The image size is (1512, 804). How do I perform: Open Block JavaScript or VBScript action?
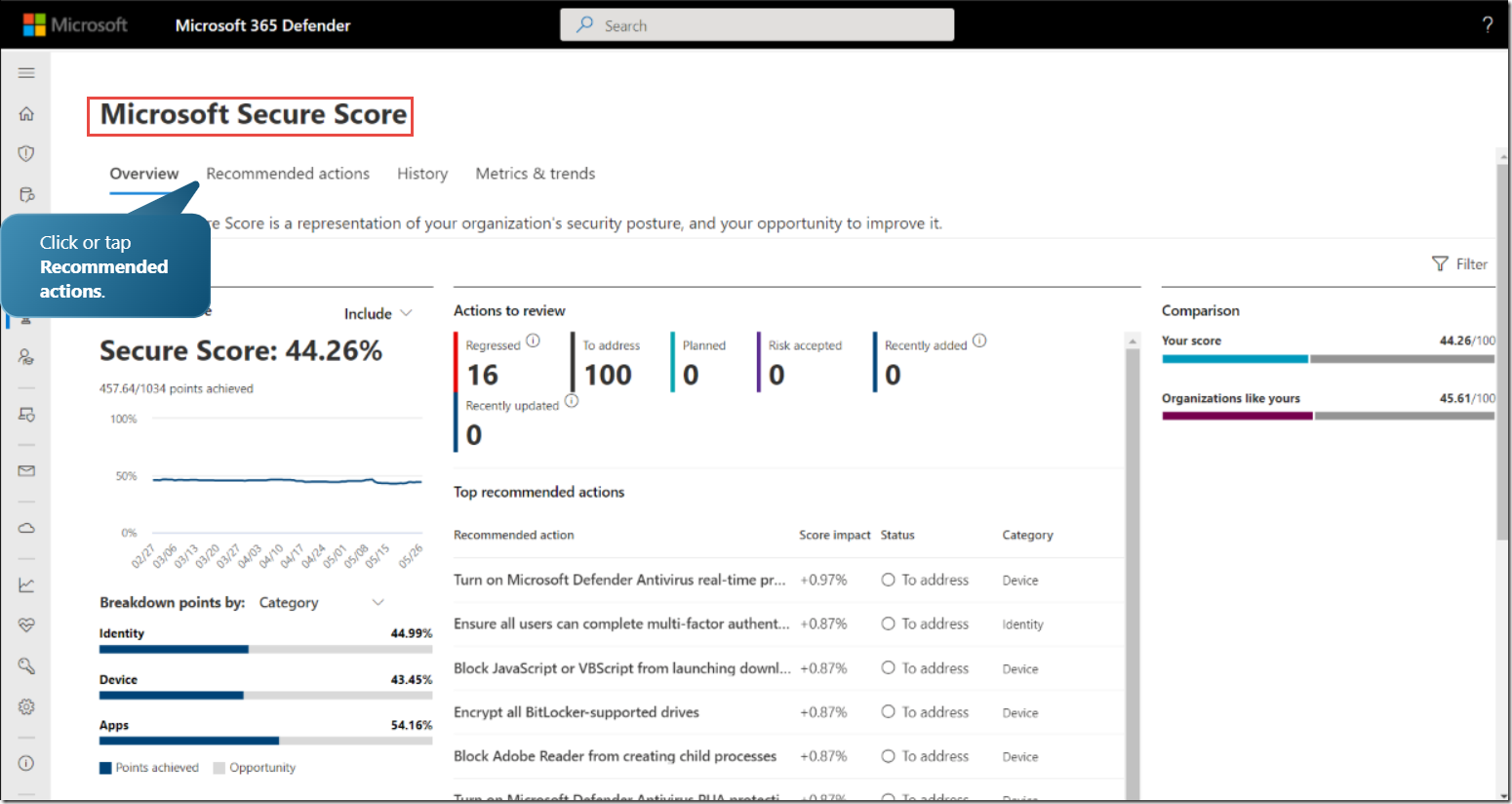point(622,668)
